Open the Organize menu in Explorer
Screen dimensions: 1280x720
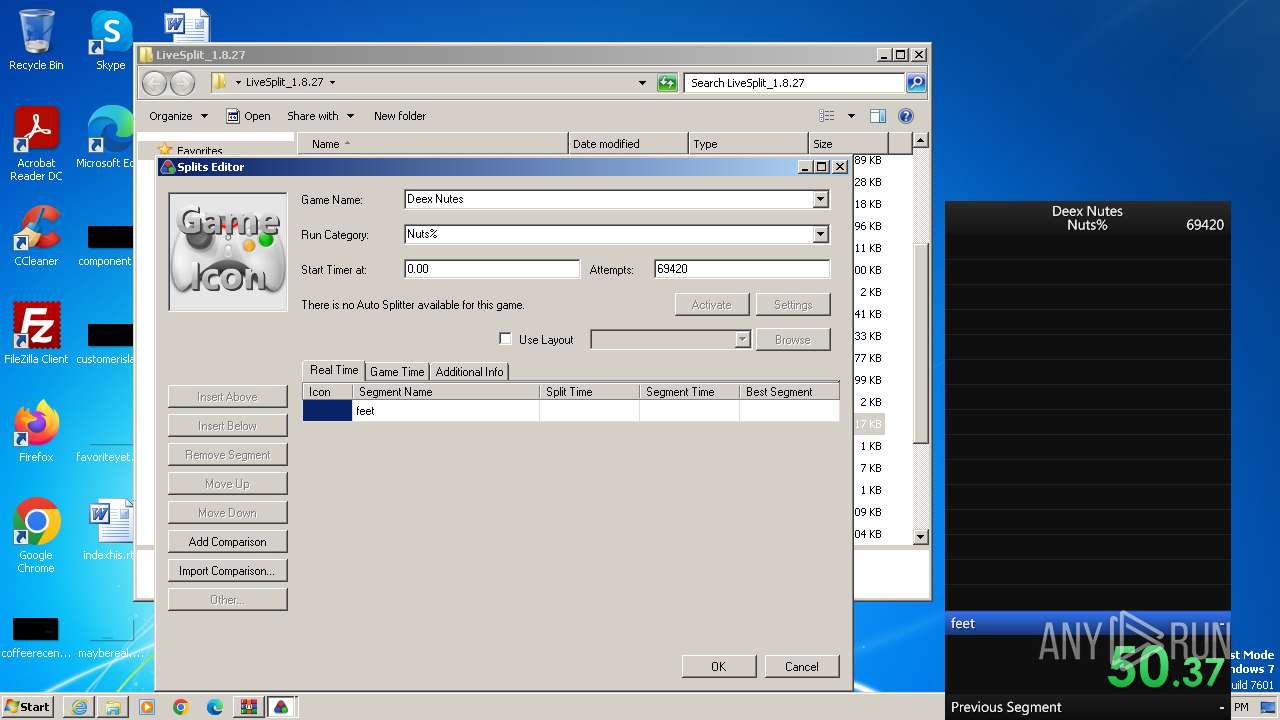click(x=178, y=116)
